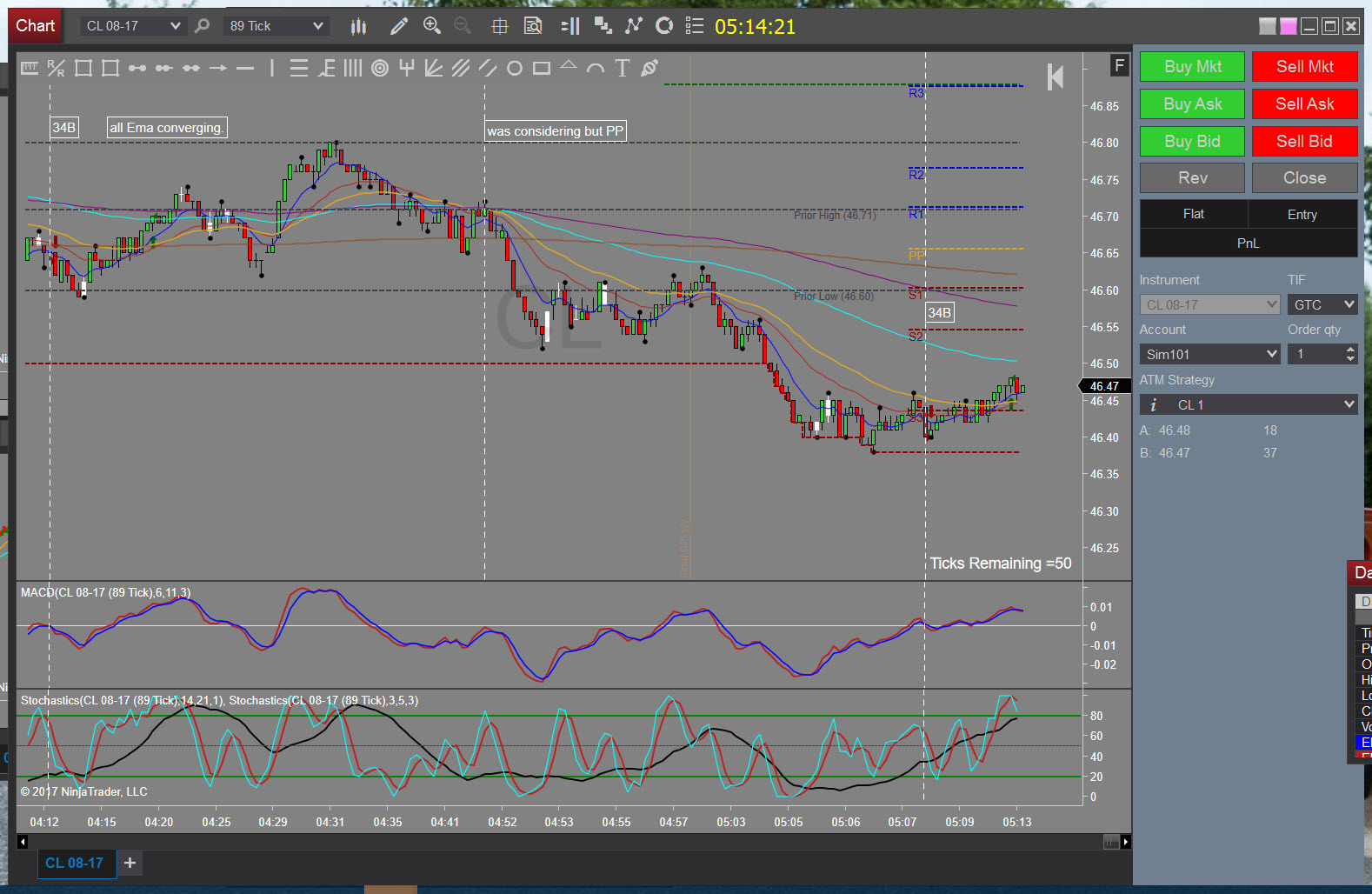Select the regression channel tool
The image size is (1372, 894).
[x=461, y=68]
